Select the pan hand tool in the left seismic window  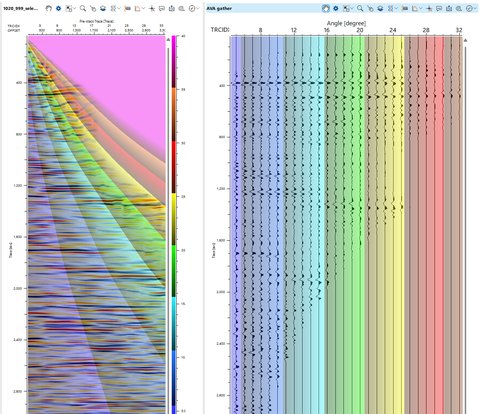pos(49,8)
